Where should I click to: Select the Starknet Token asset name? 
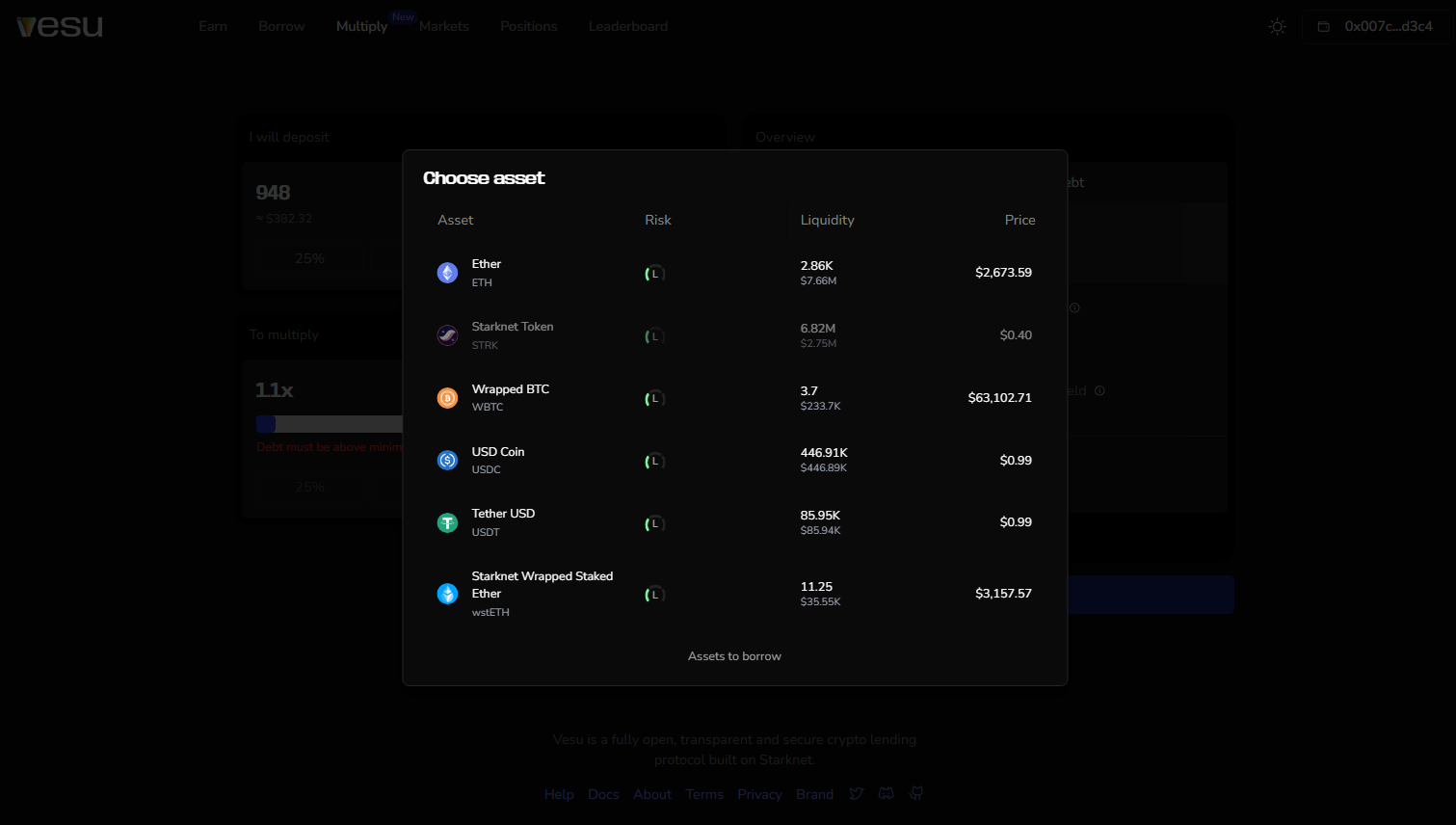(513, 327)
